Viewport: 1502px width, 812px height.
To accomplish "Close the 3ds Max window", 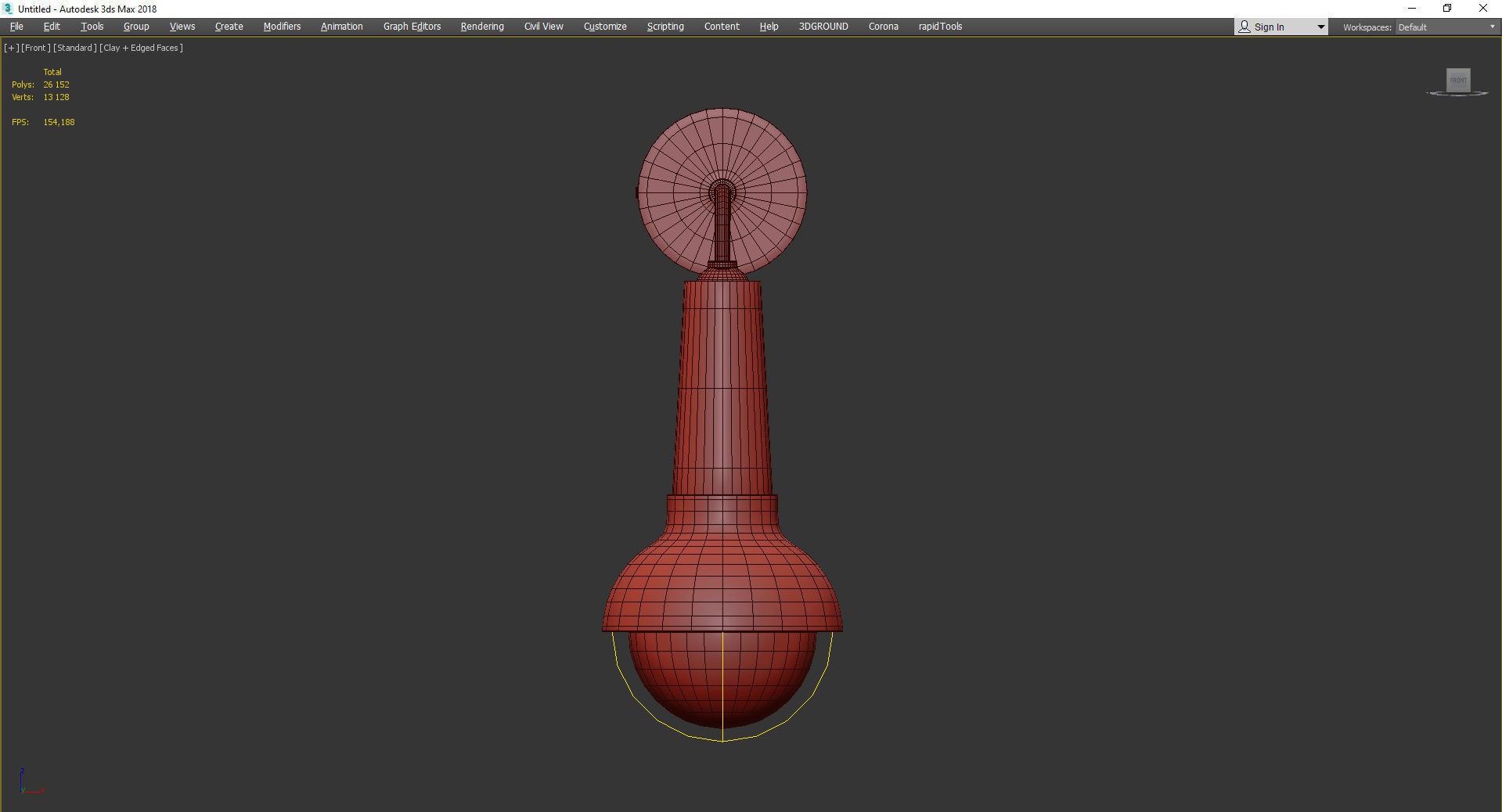I will coord(1483,9).
